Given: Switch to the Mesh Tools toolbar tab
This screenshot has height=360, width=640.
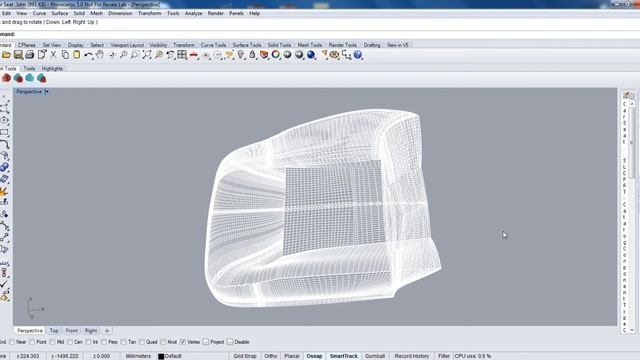Looking at the screenshot, I should (310, 45).
